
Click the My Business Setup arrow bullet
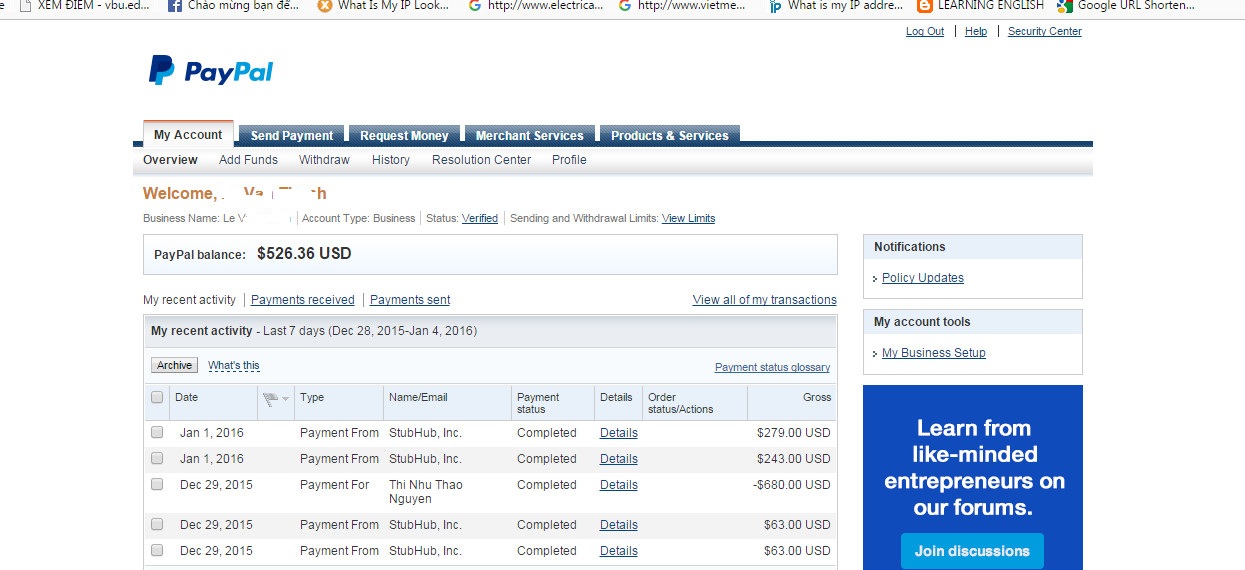pyautogui.click(x=875, y=354)
